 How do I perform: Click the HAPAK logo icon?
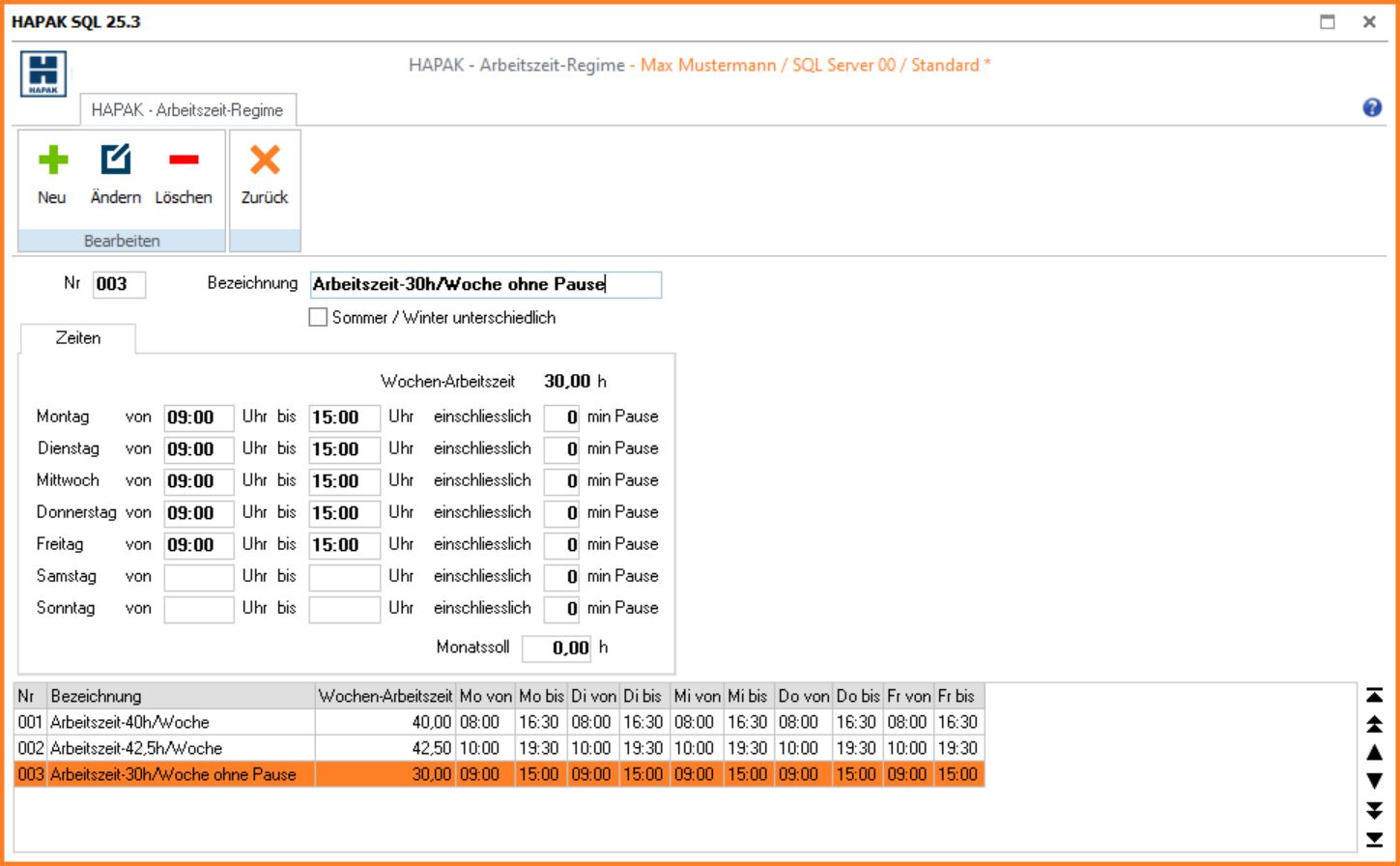pos(43,74)
